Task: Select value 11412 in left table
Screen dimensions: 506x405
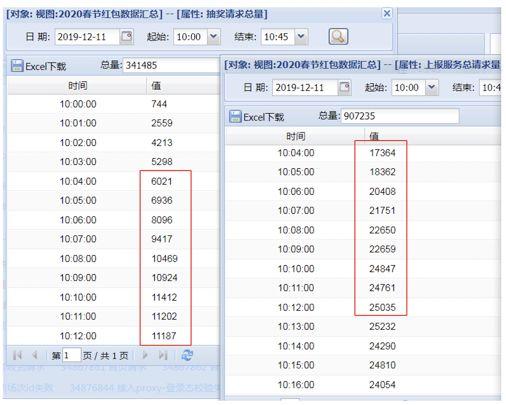Action: [x=164, y=297]
